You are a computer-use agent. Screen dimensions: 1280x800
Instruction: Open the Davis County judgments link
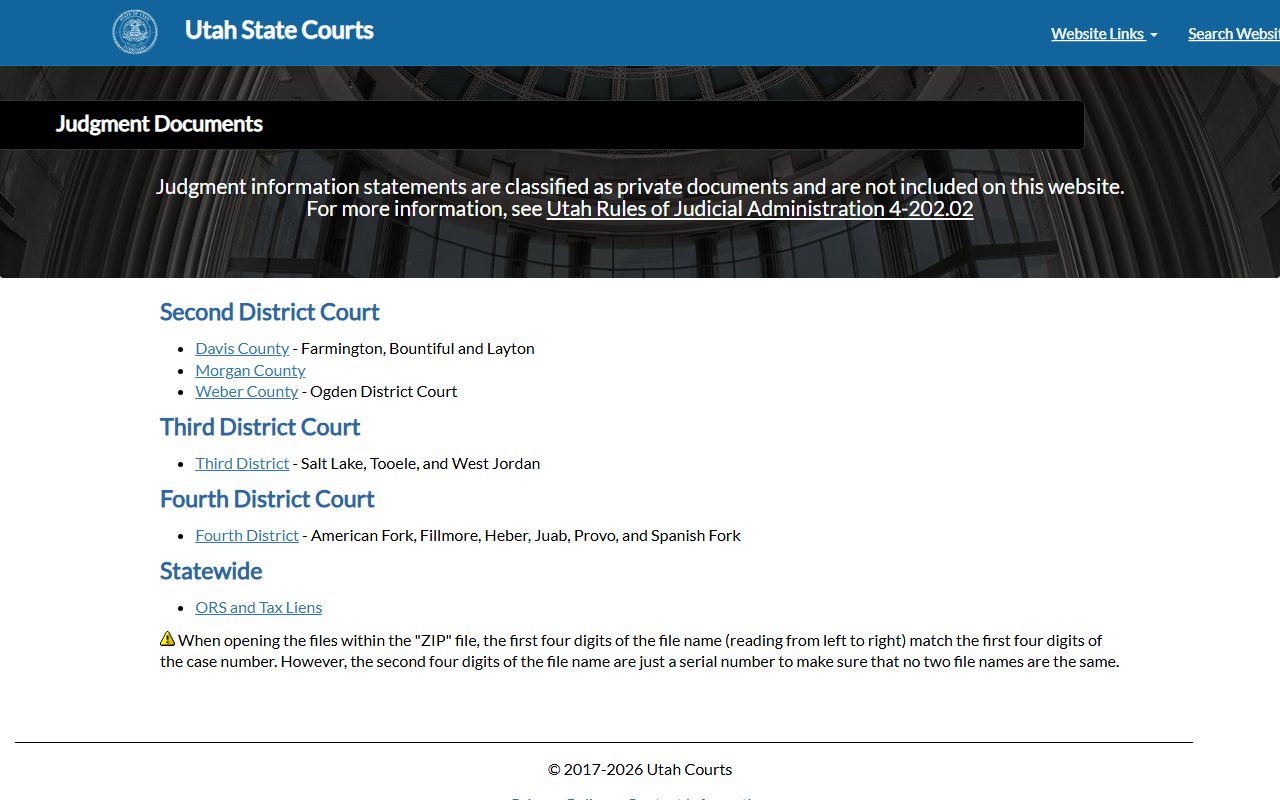pos(242,348)
